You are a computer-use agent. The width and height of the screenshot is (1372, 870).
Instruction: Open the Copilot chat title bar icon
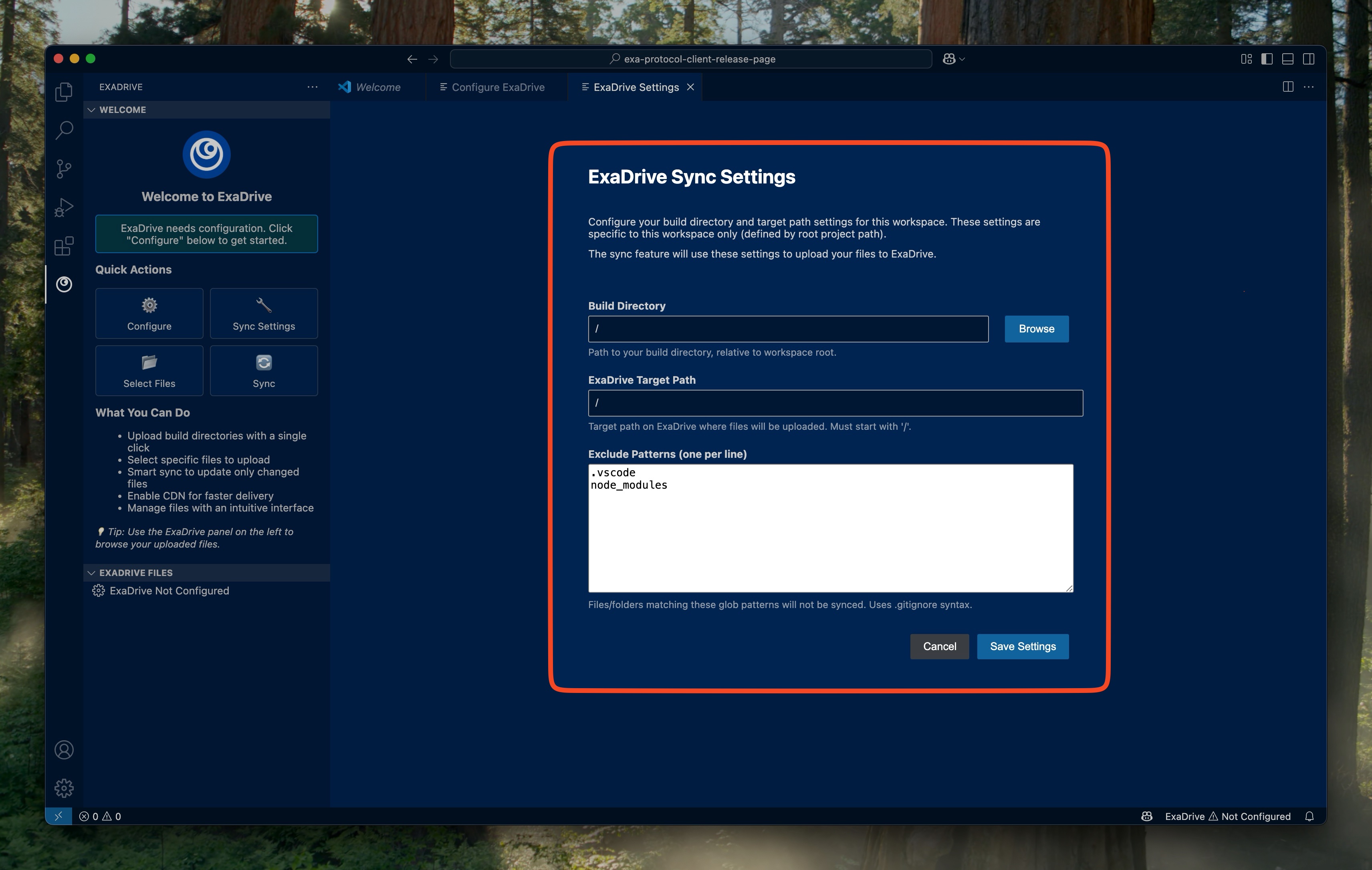pos(949,59)
